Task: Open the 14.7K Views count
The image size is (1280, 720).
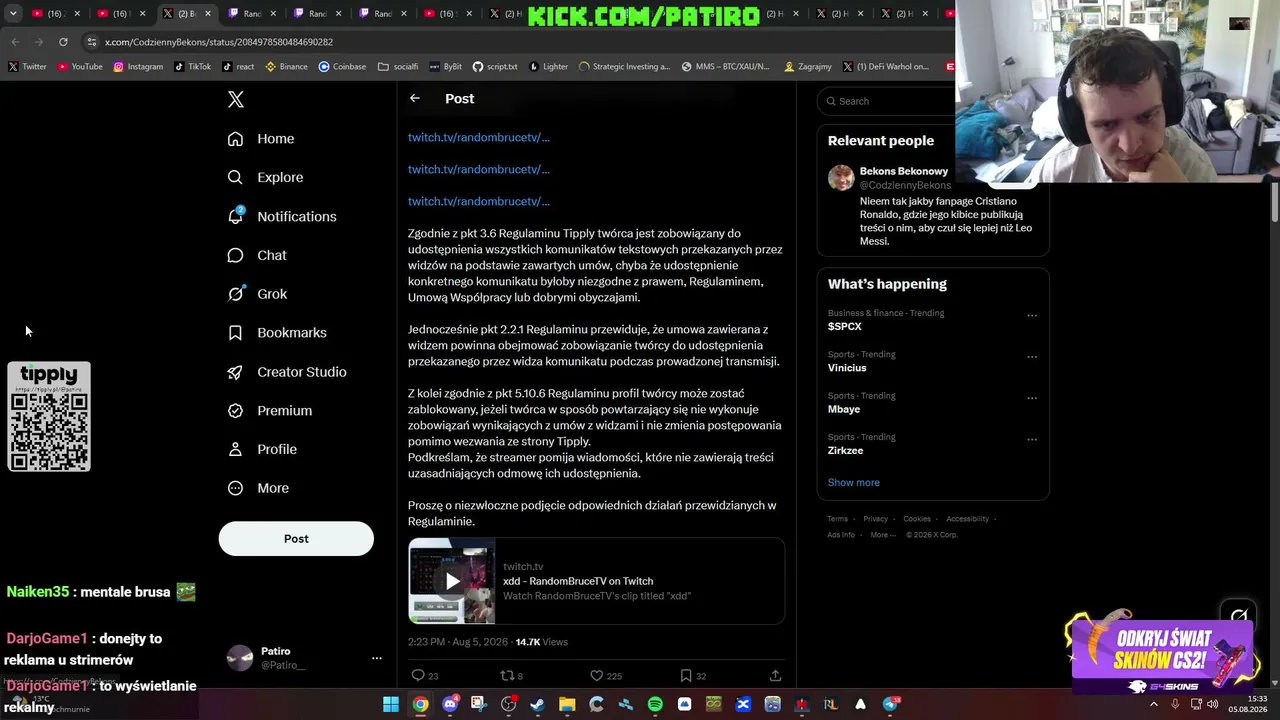Action: 541,642
